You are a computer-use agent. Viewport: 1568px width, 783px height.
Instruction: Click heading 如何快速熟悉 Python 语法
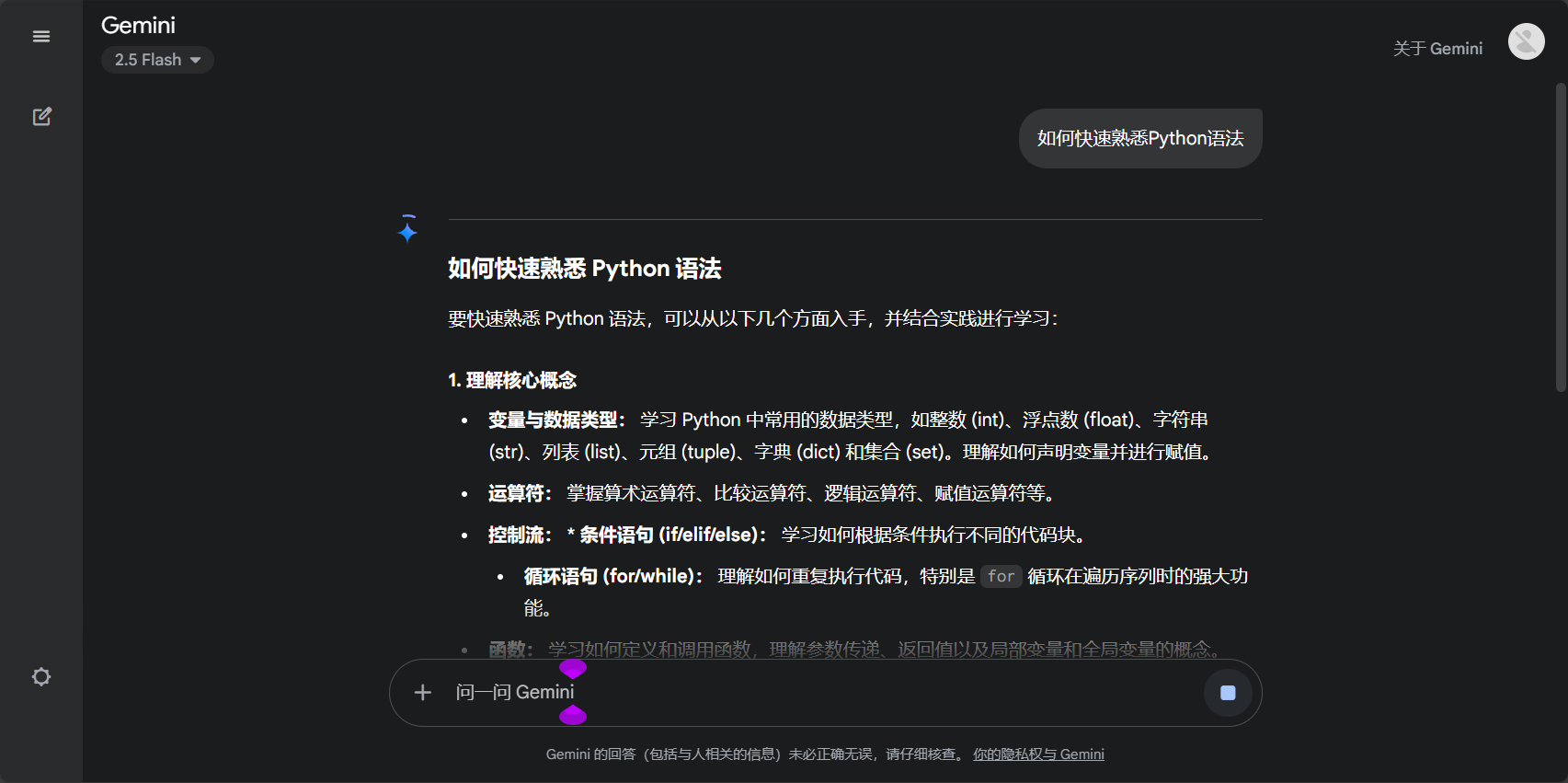(x=585, y=269)
